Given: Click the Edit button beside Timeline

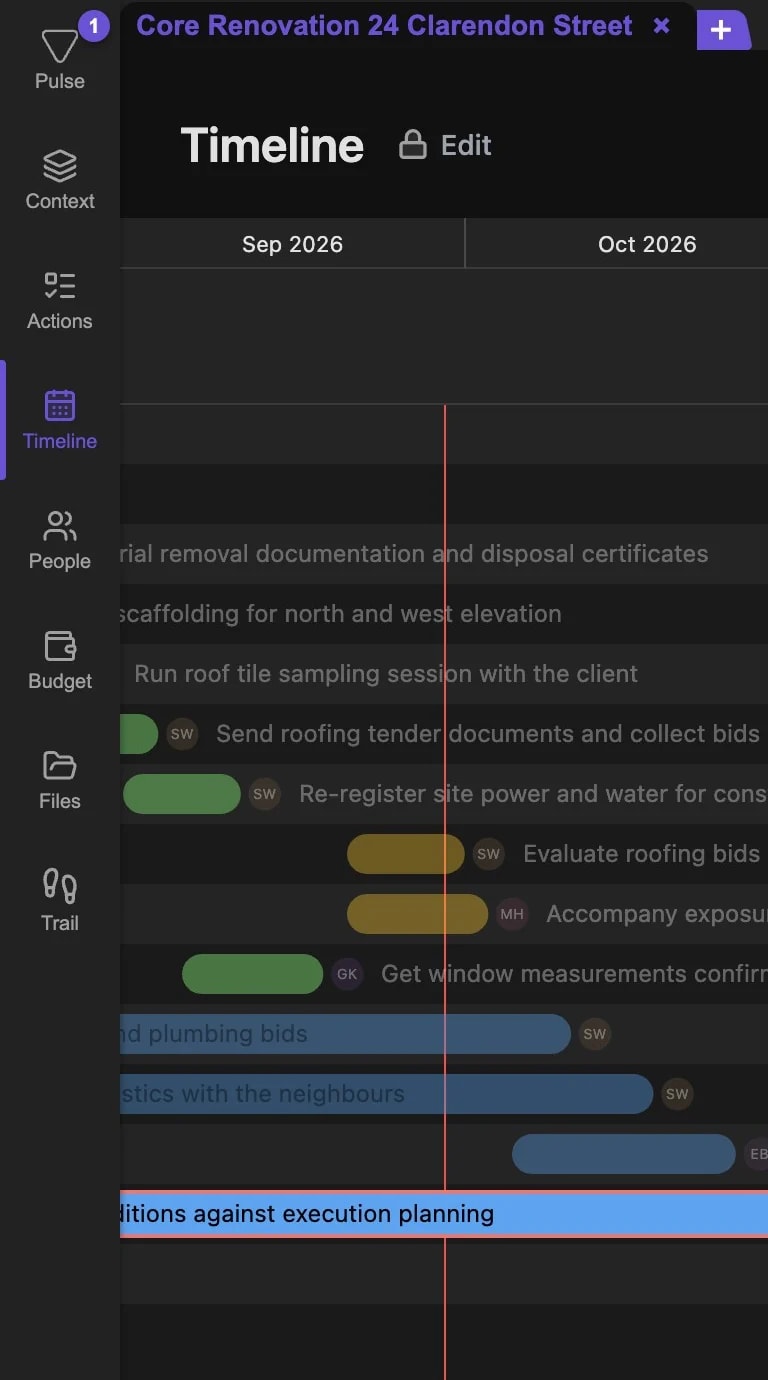Looking at the screenshot, I should (x=446, y=145).
